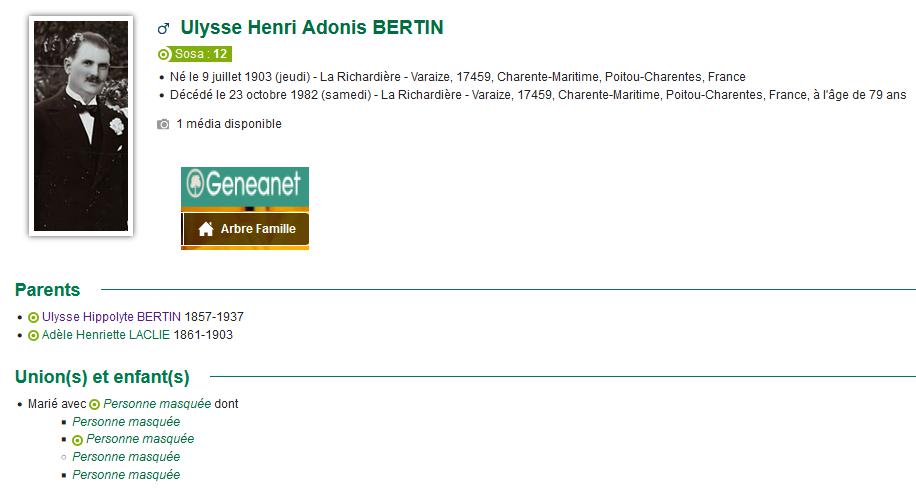Screen dimensions: 916x490
Task: Click the camera icon beside media count
Action: pyautogui.click(x=163, y=124)
